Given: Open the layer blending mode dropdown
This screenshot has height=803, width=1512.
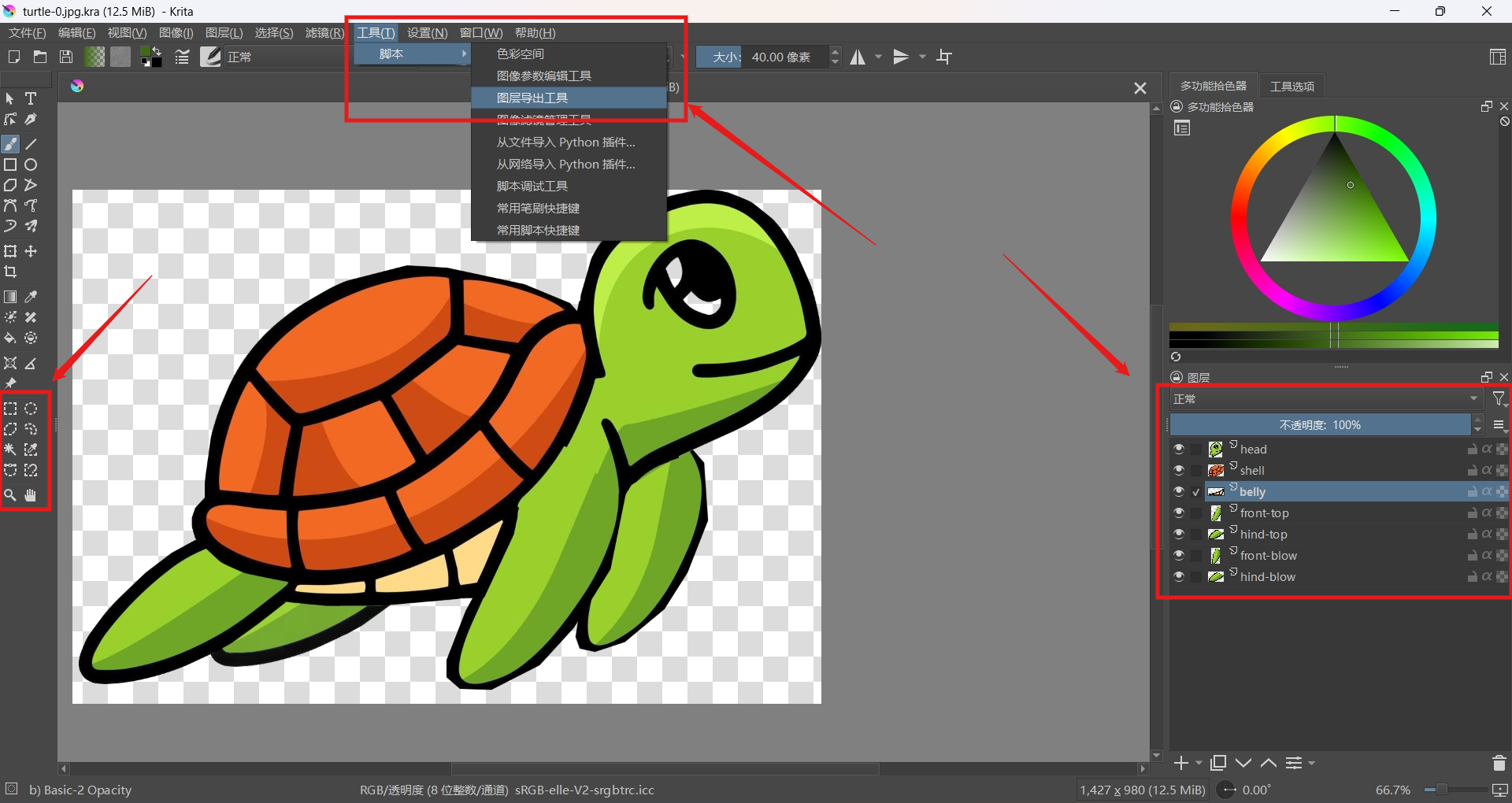Looking at the screenshot, I should 1325,399.
